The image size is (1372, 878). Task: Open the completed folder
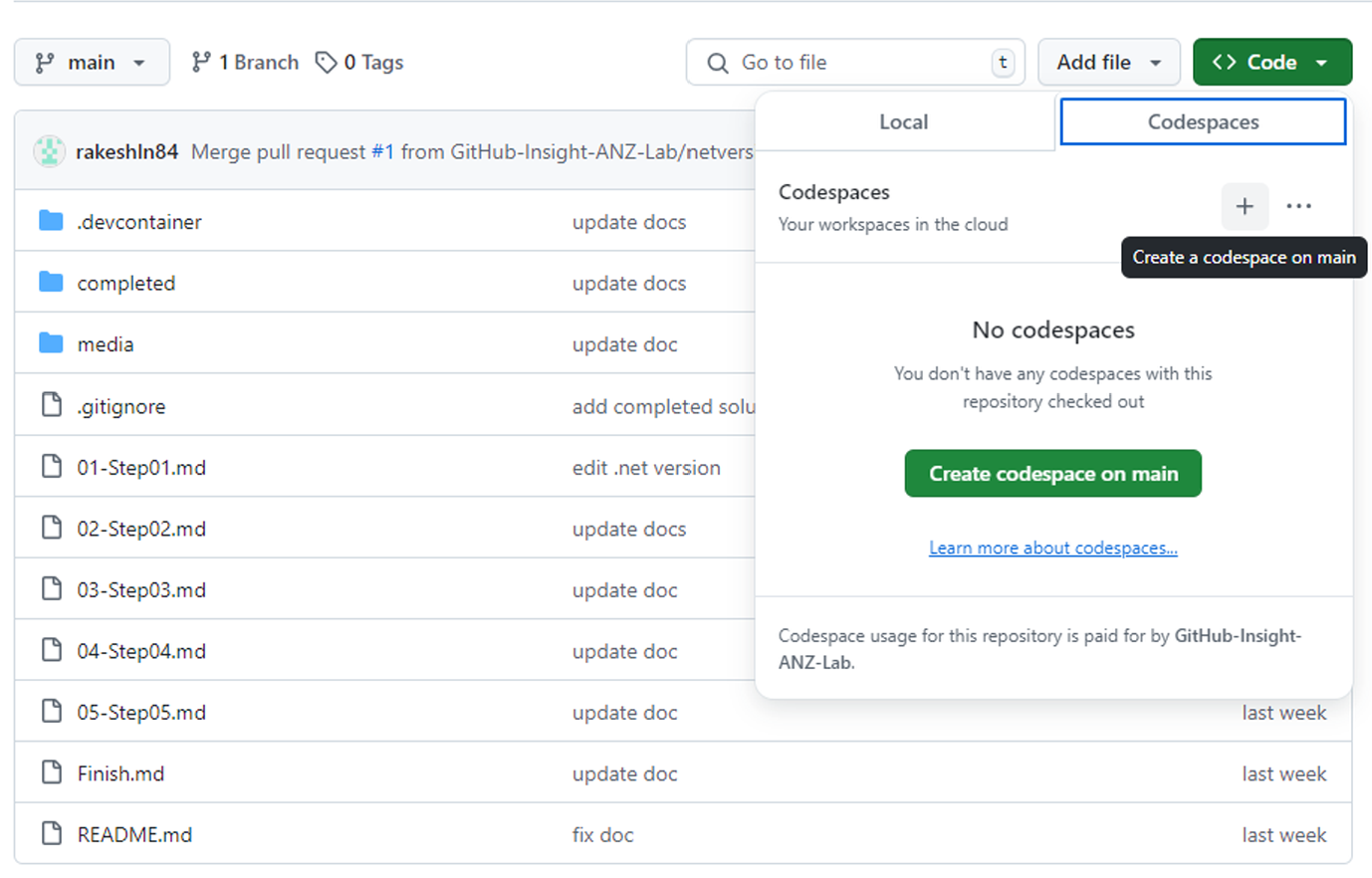[x=126, y=284]
